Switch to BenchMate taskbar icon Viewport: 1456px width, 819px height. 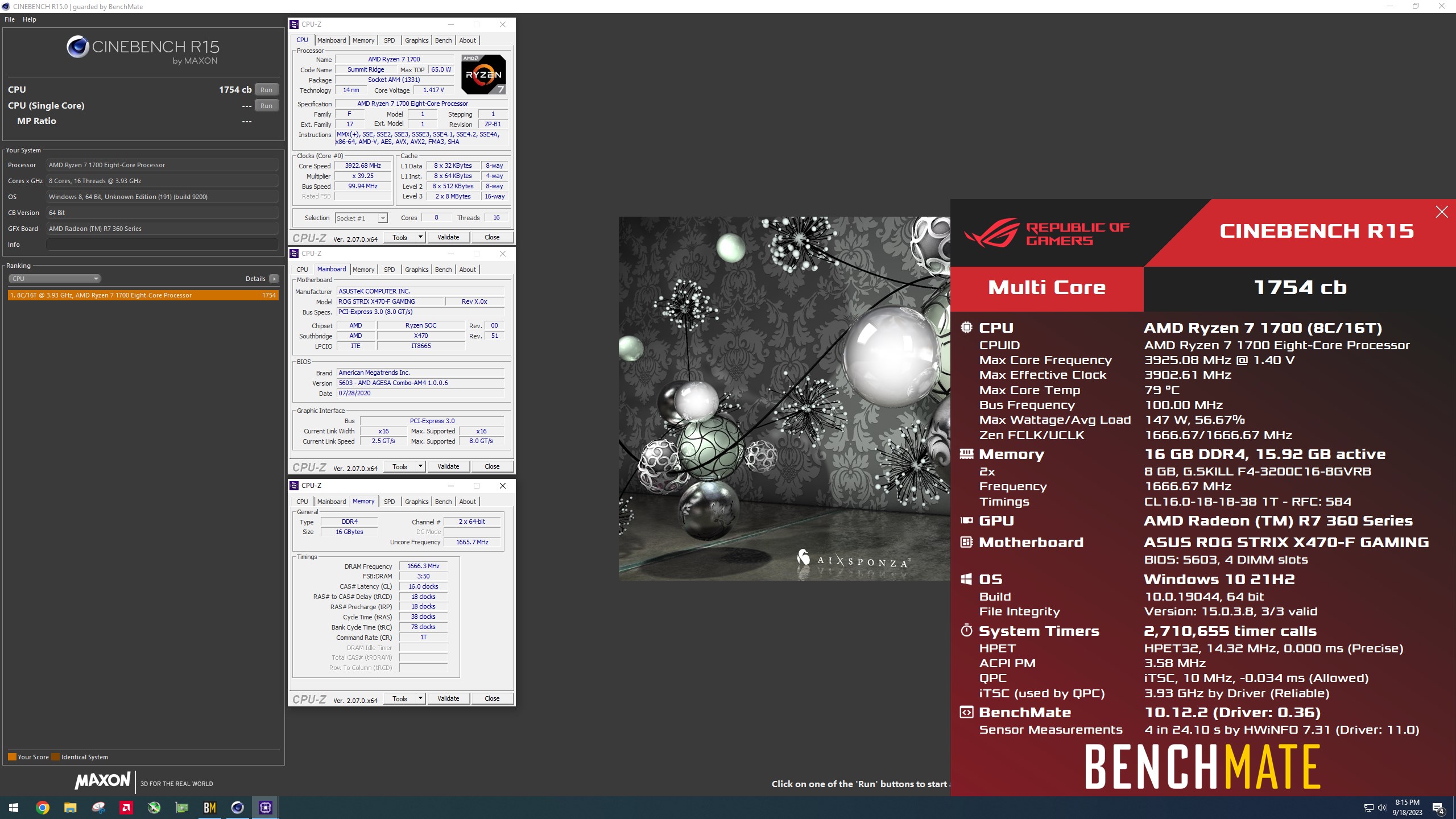pyautogui.click(x=210, y=808)
